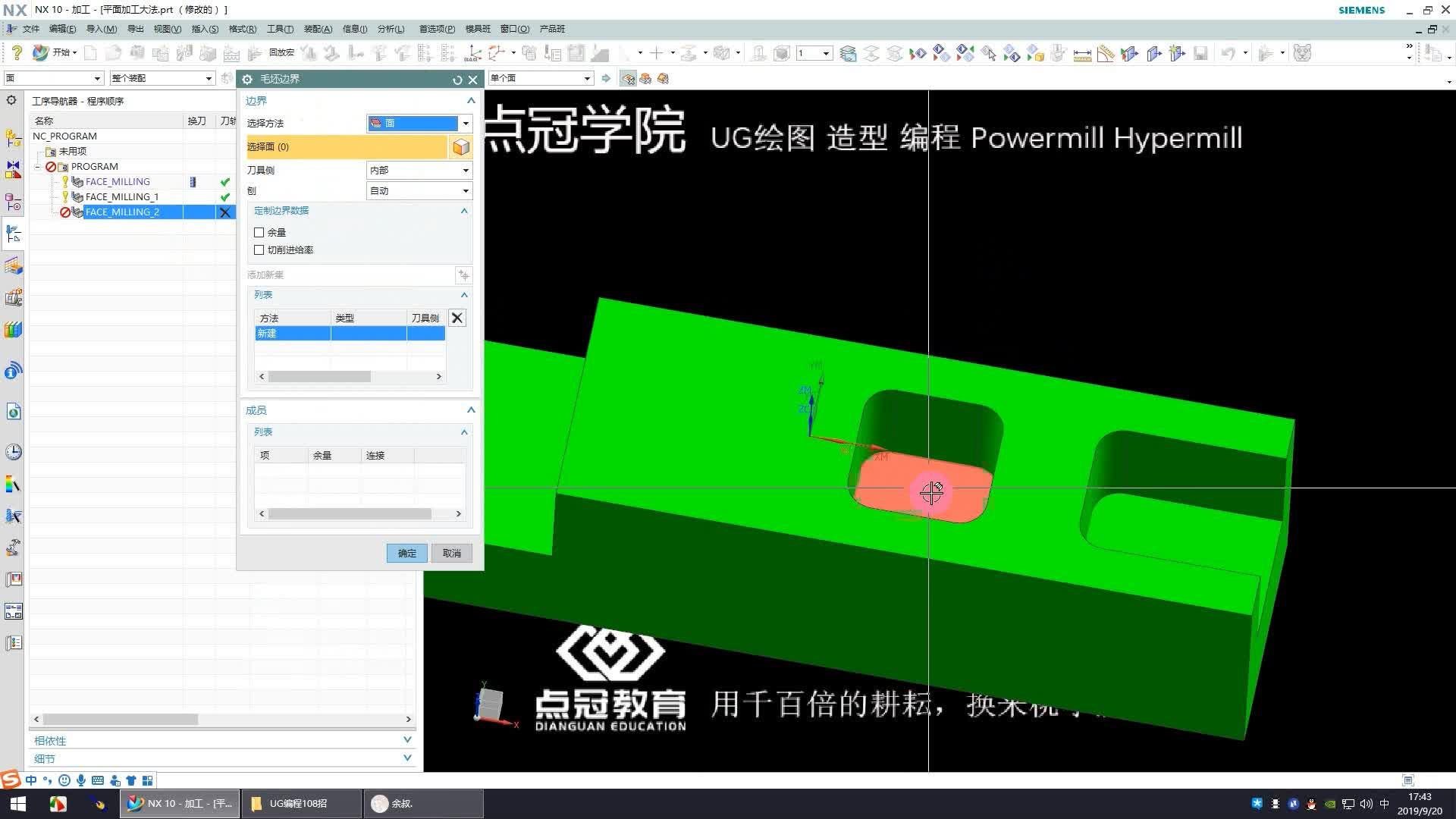Screen dimensions: 1456x819
Task: Select the 新建 row in list
Action: (350, 334)
